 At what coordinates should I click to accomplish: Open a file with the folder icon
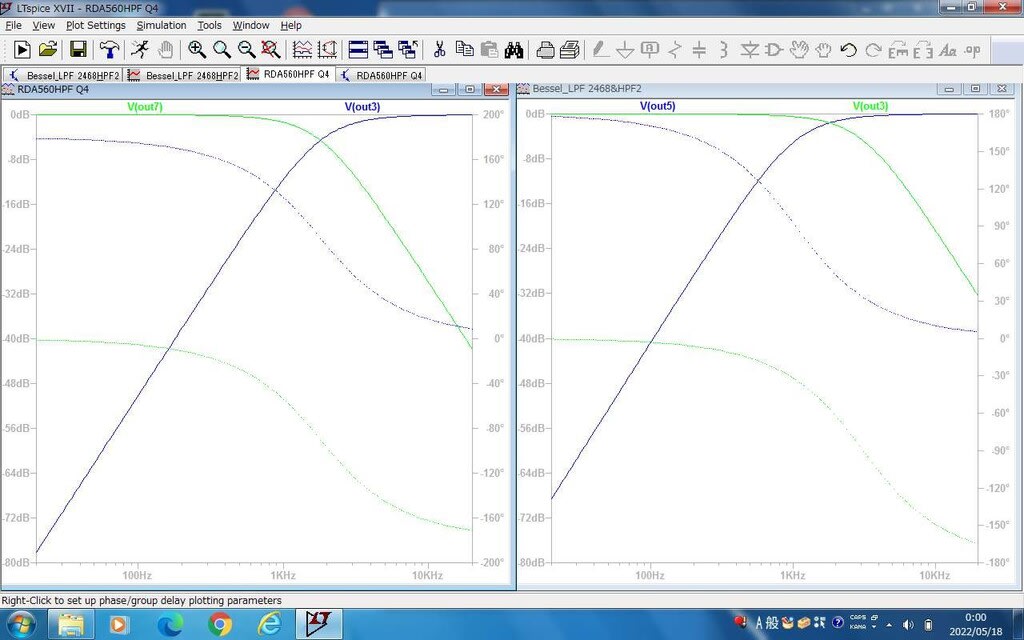(48, 50)
